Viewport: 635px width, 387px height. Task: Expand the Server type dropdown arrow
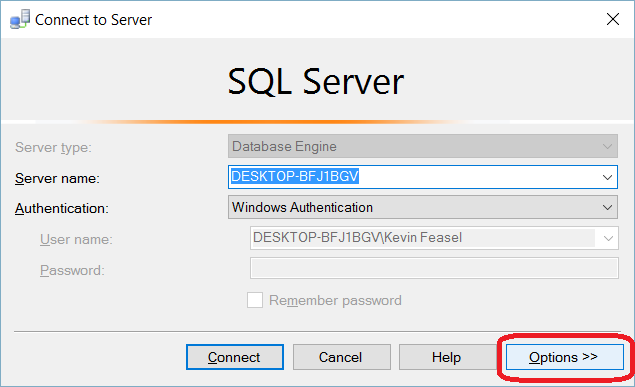(607, 147)
